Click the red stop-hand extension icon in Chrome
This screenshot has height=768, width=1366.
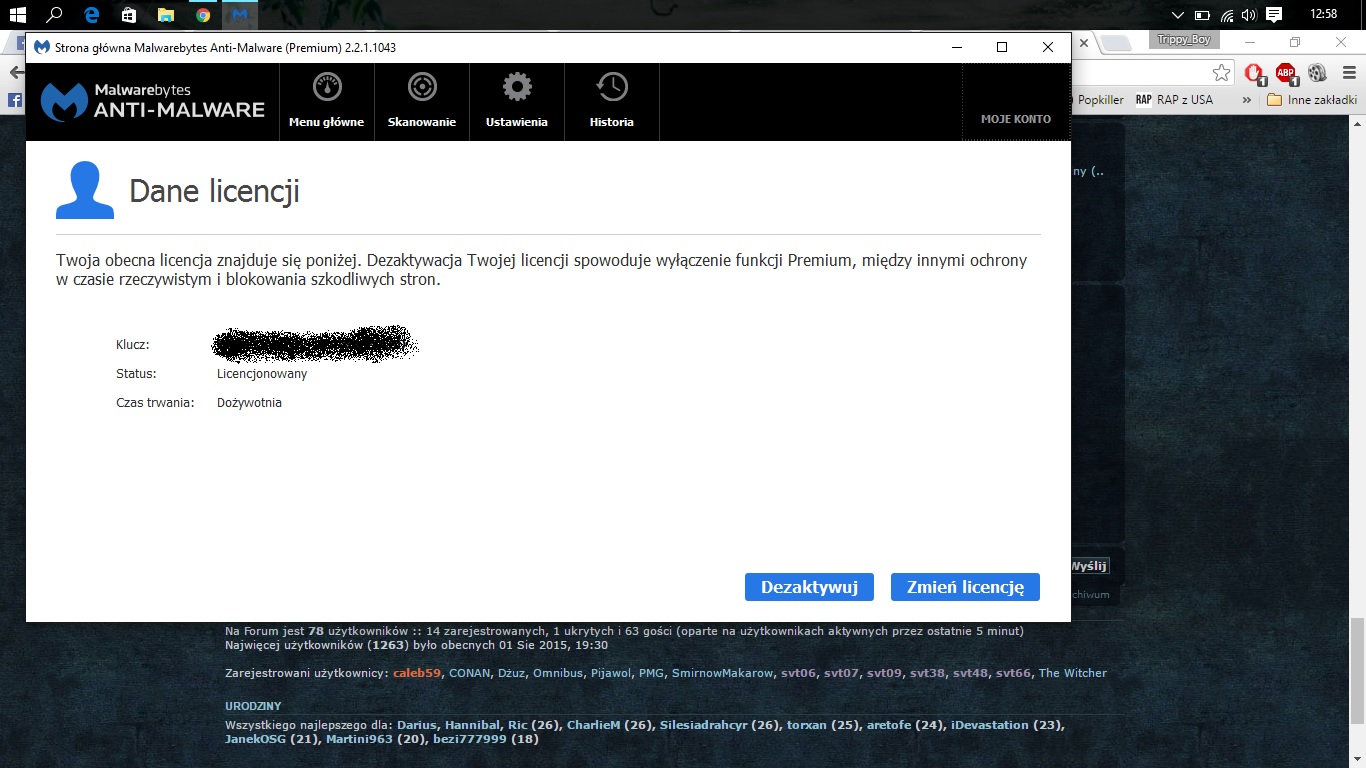1254,73
